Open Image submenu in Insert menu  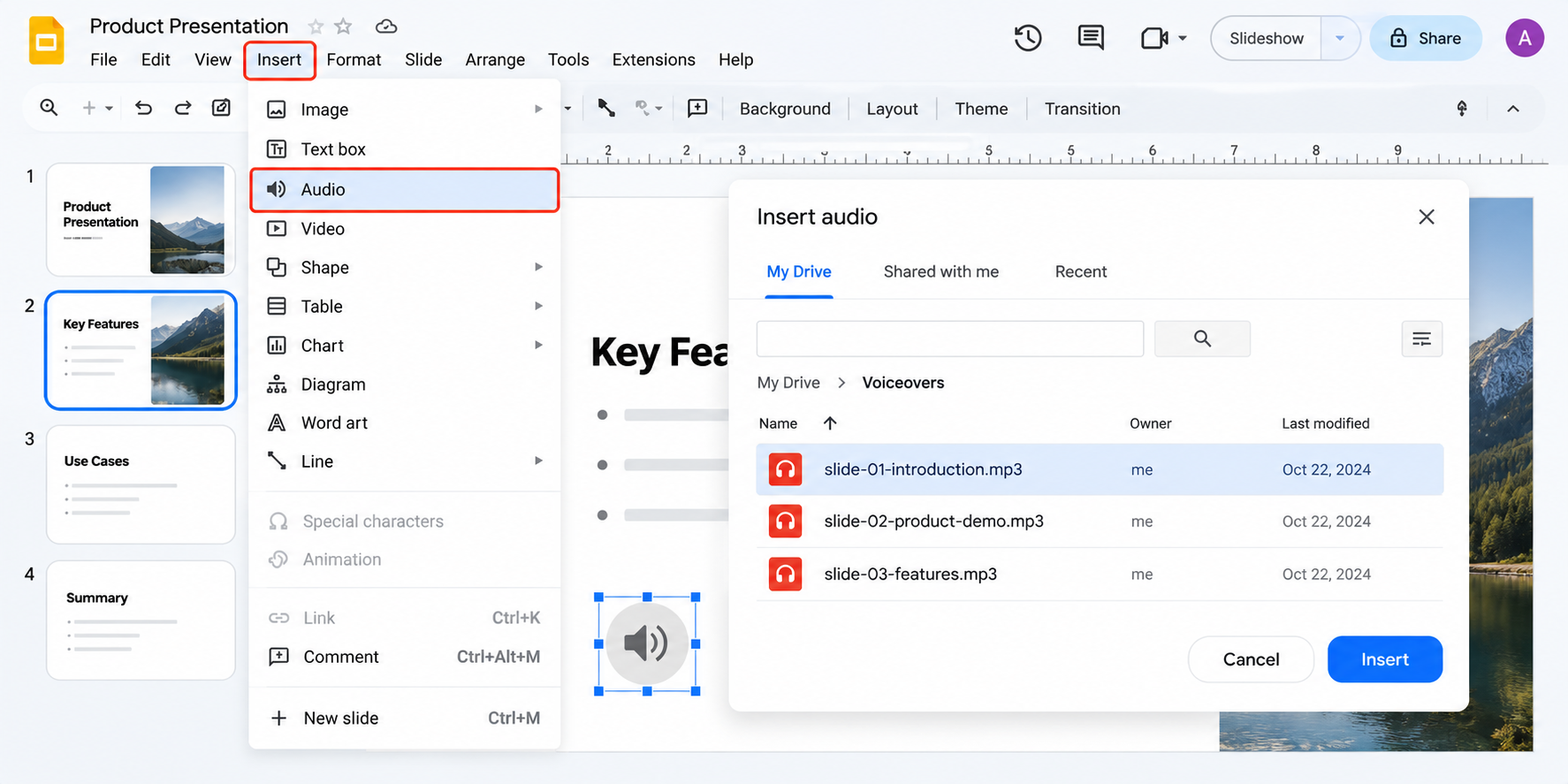coord(405,110)
